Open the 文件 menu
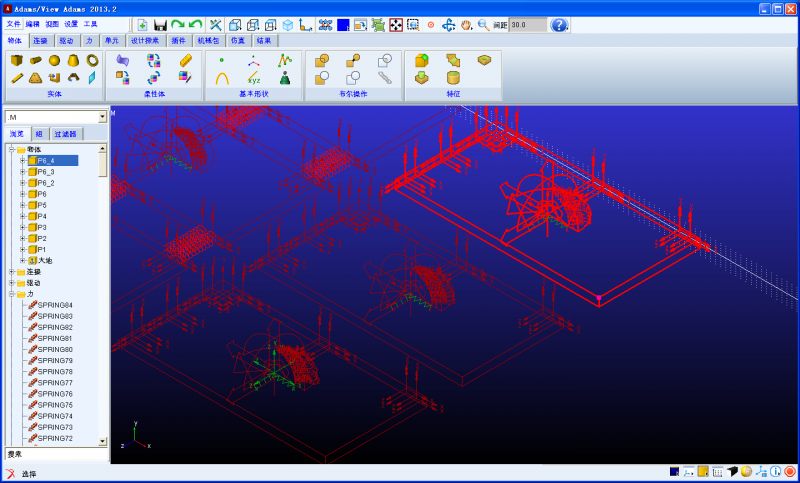 pos(13,24)
